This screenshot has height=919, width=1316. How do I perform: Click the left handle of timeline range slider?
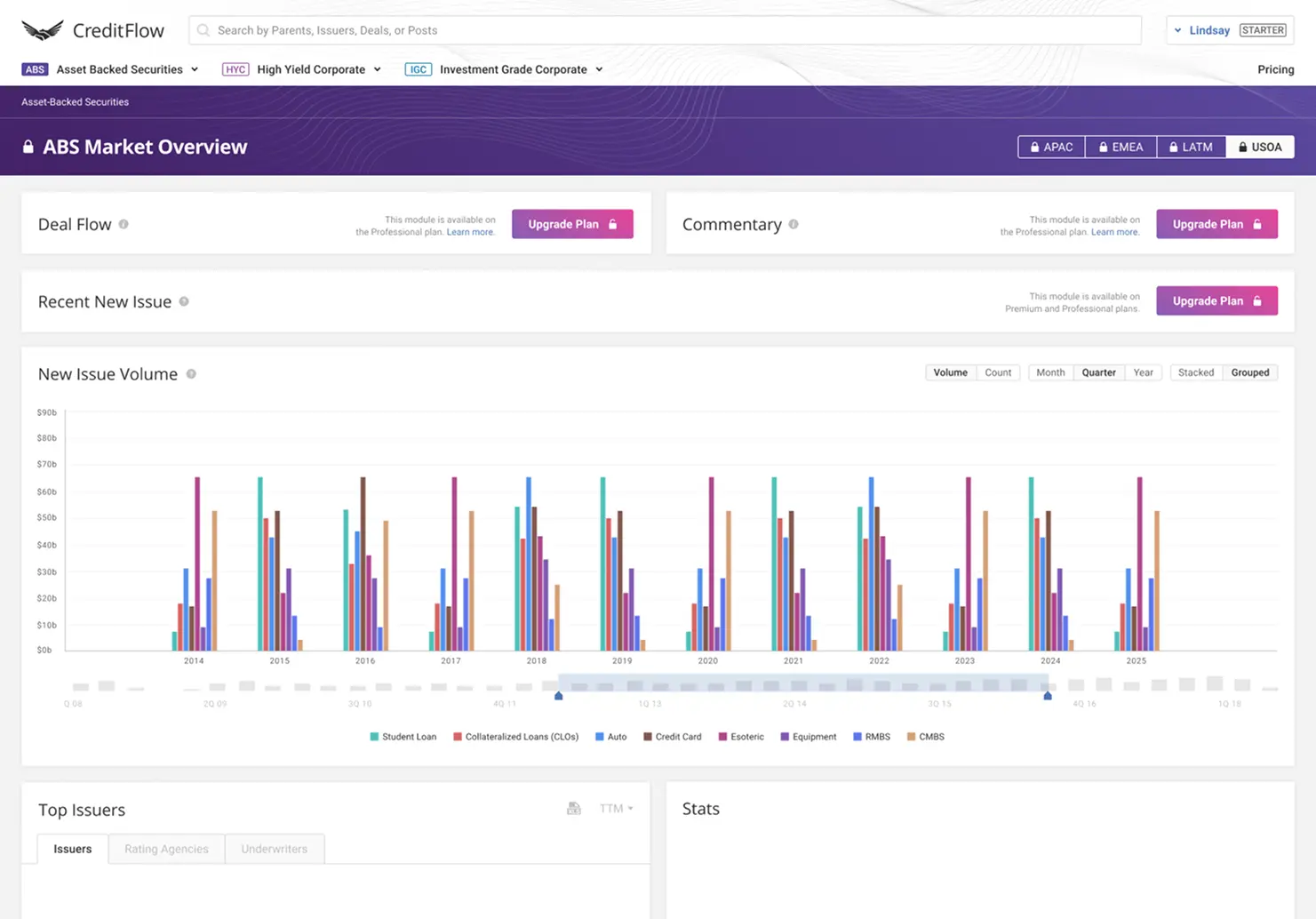[x=559, y=696]
